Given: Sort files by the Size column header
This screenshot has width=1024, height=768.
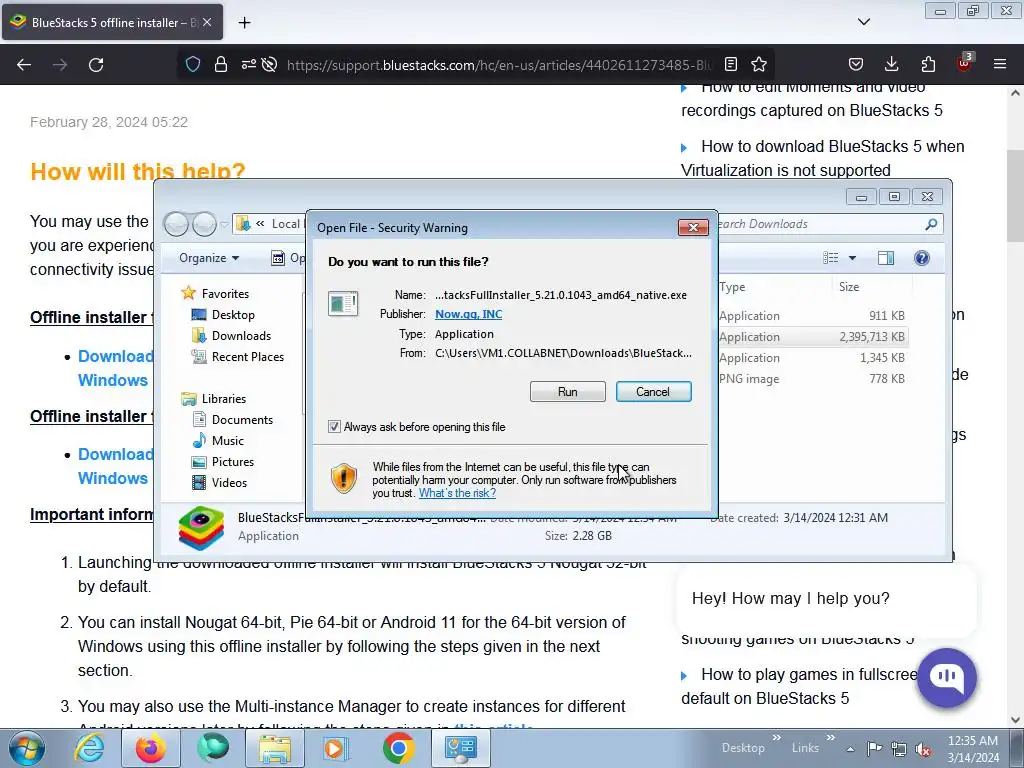Looking at the screenshot, I should 872,287.
